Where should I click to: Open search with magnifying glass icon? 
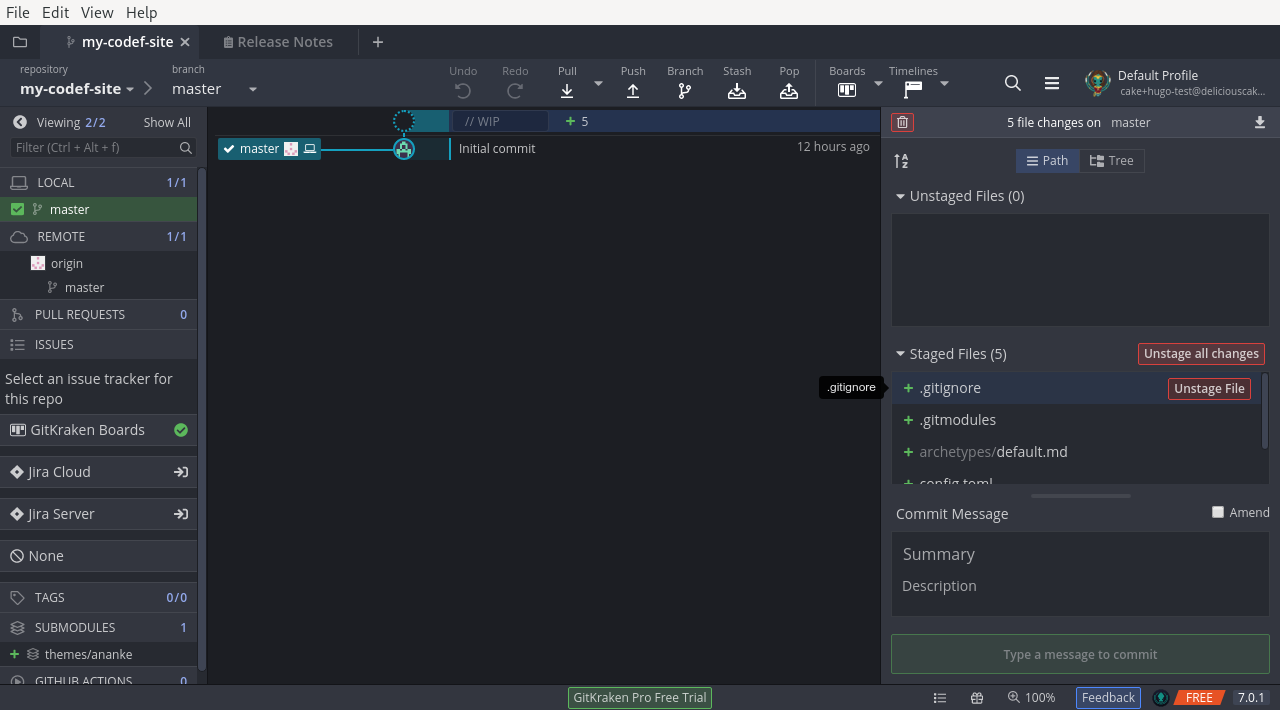[x=1013, y=83]
